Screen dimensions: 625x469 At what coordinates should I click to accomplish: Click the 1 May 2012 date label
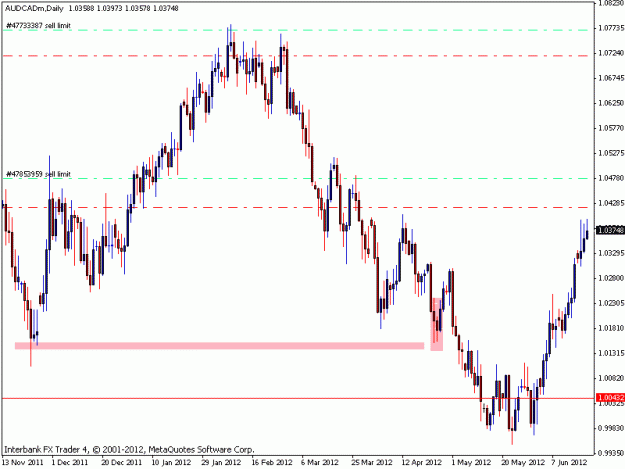tap(471, 463)
